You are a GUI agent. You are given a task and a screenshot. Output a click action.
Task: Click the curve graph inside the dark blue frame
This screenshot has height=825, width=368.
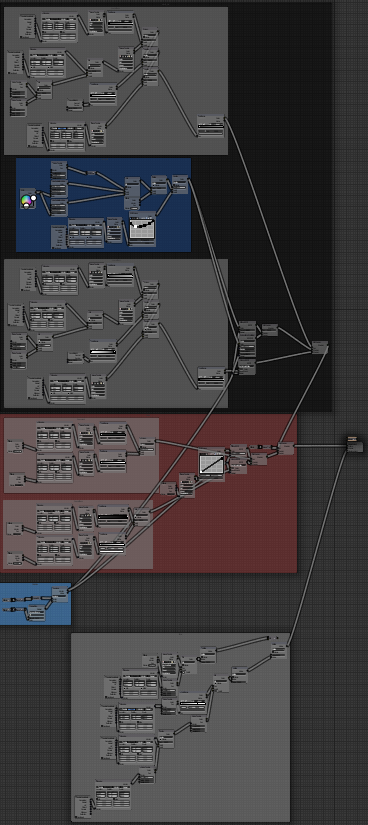[143, 229]
